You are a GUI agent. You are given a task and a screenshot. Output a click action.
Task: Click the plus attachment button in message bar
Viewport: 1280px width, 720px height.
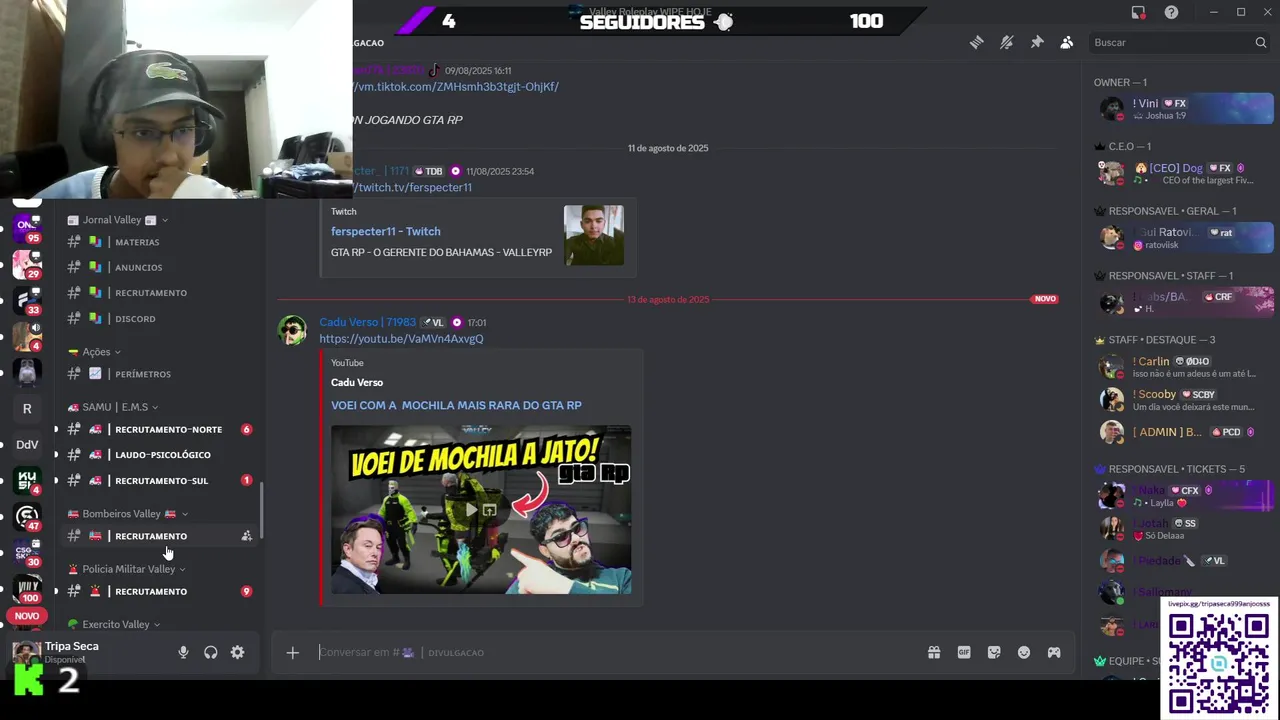[x=292, y=652]
